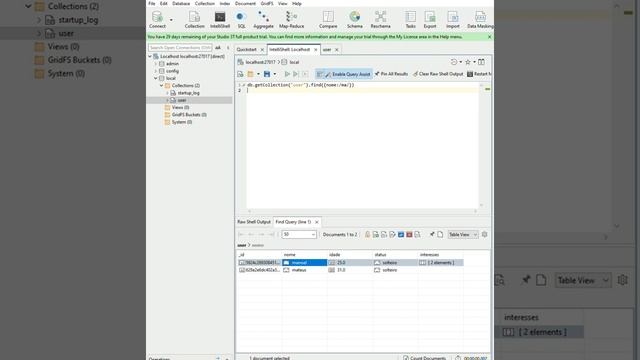Collapse the Collections (2) folder
The image size is (640, 360).
(x=162, y=85)
